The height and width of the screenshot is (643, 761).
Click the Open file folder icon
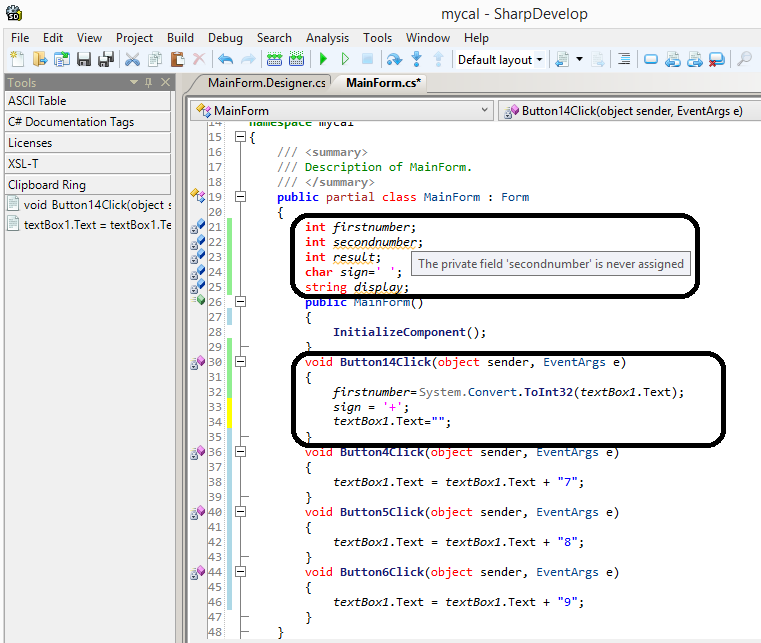(x=40, y=60)
